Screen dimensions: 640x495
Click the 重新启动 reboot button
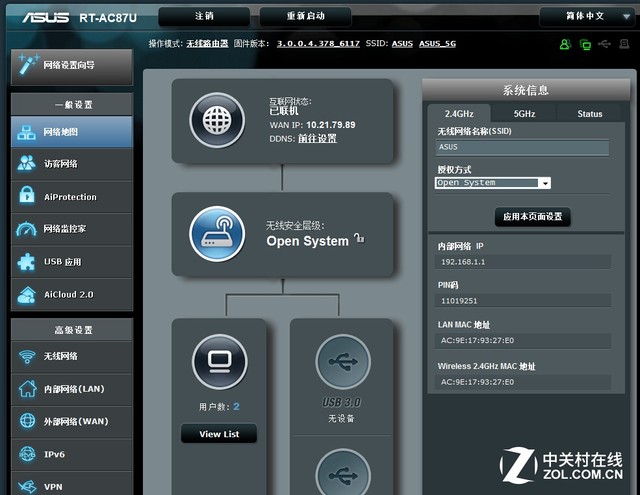click(305, 16)
